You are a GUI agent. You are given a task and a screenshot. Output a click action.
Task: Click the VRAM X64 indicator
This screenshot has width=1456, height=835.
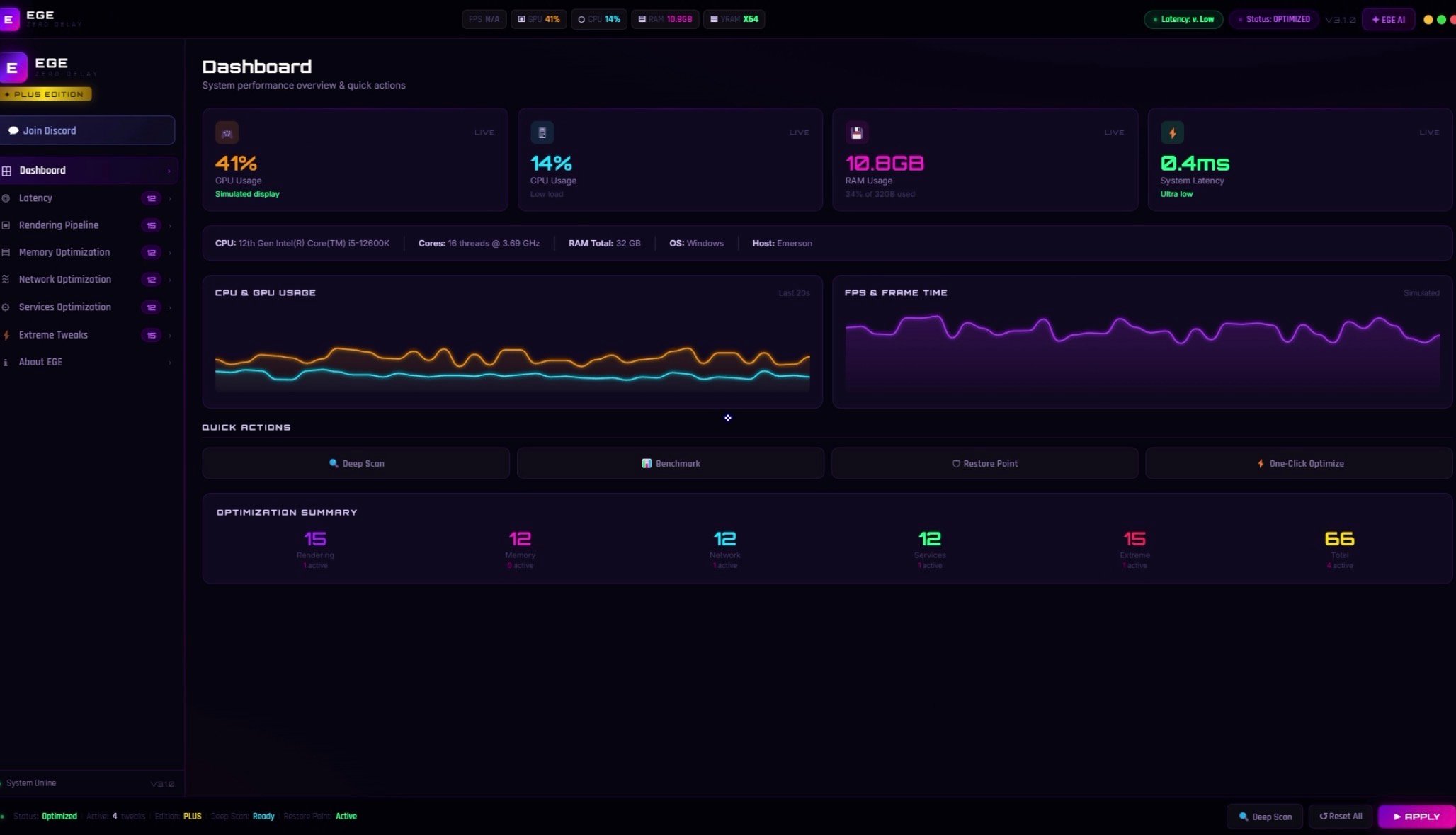click(734, 19)
